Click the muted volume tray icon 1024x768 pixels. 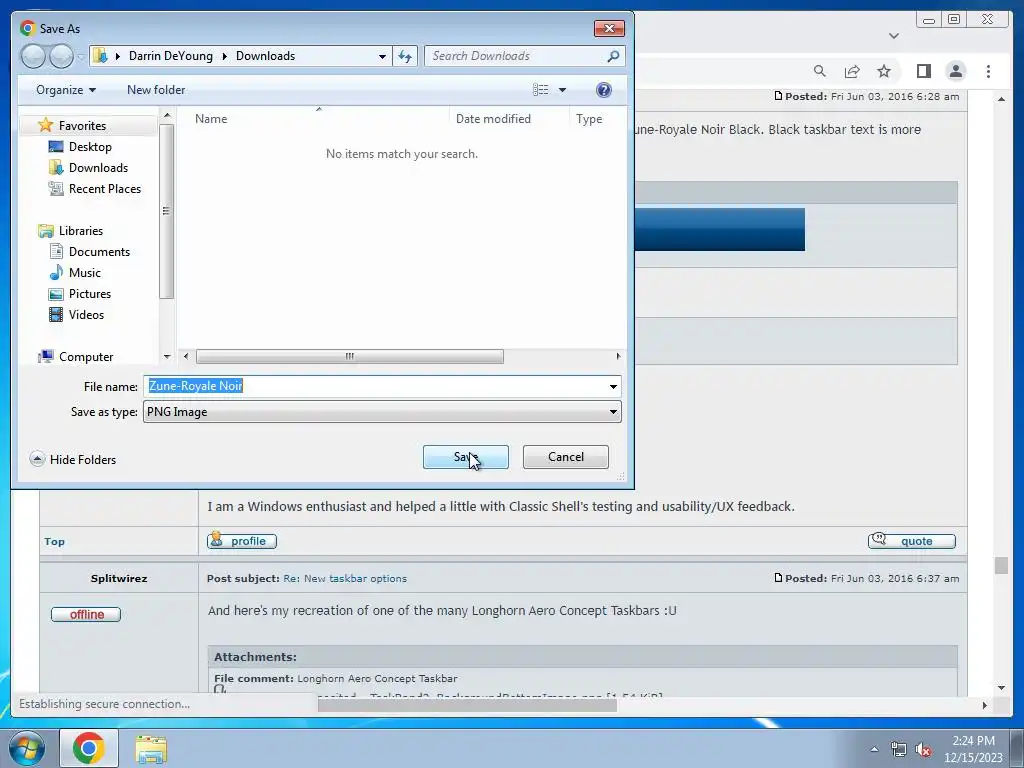(923, 750)
